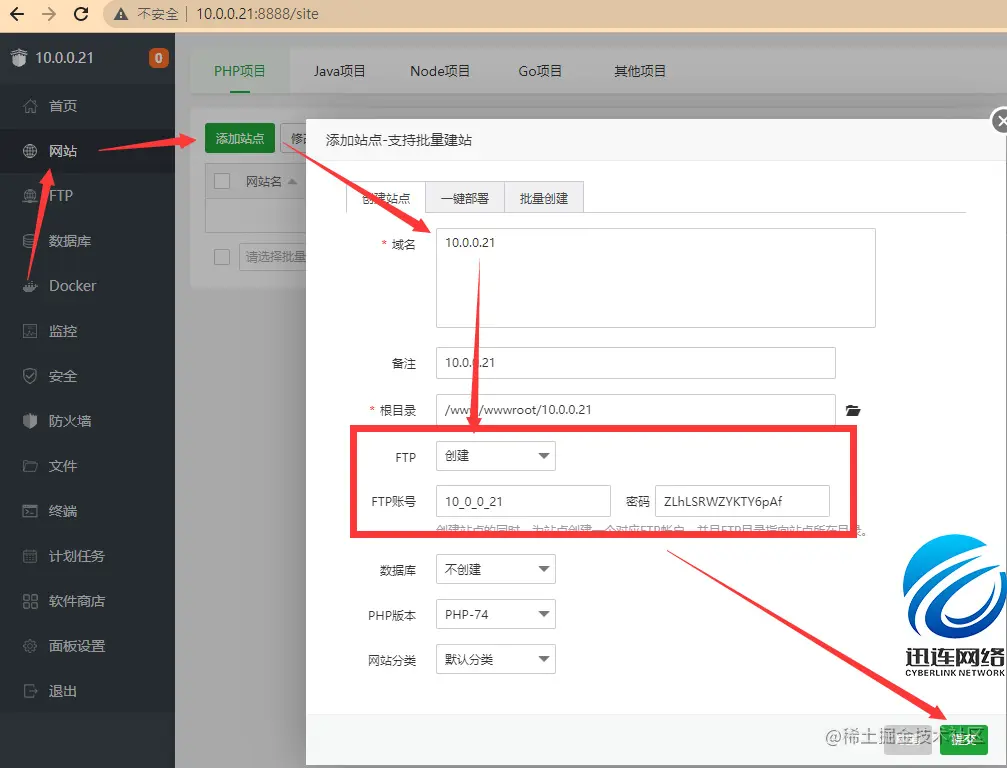Click the 终端 terminal icon in sidebar
This screenshot has height=768, width=1007.
[30, 511]
